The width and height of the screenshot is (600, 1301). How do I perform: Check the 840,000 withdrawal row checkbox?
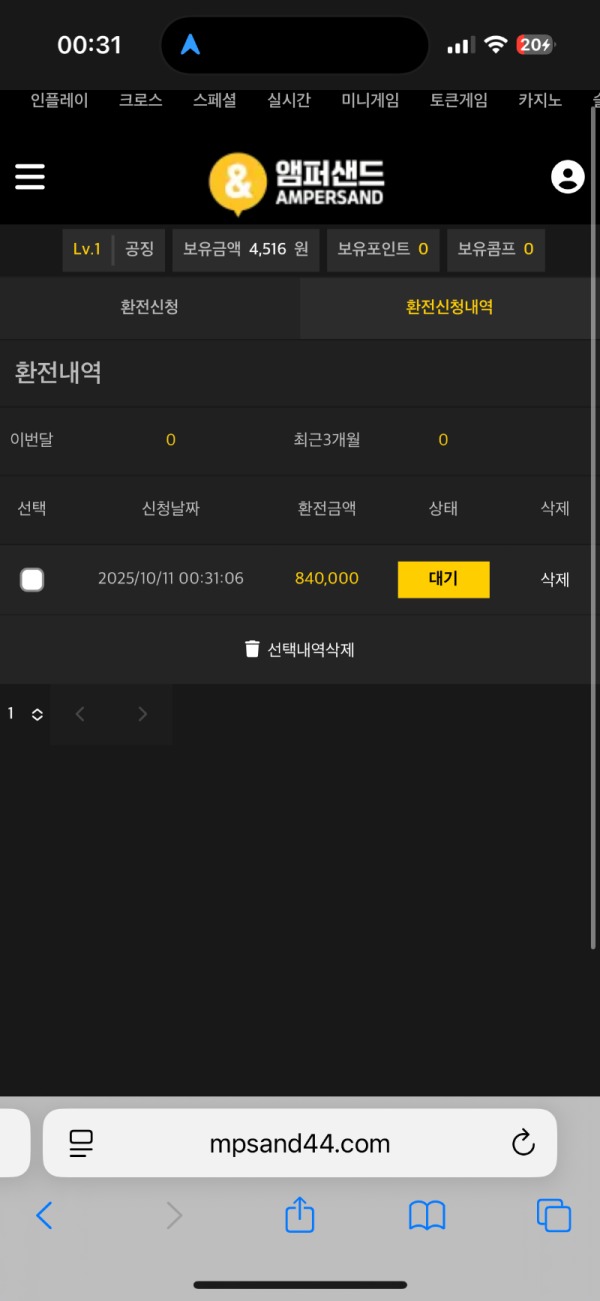32,579
